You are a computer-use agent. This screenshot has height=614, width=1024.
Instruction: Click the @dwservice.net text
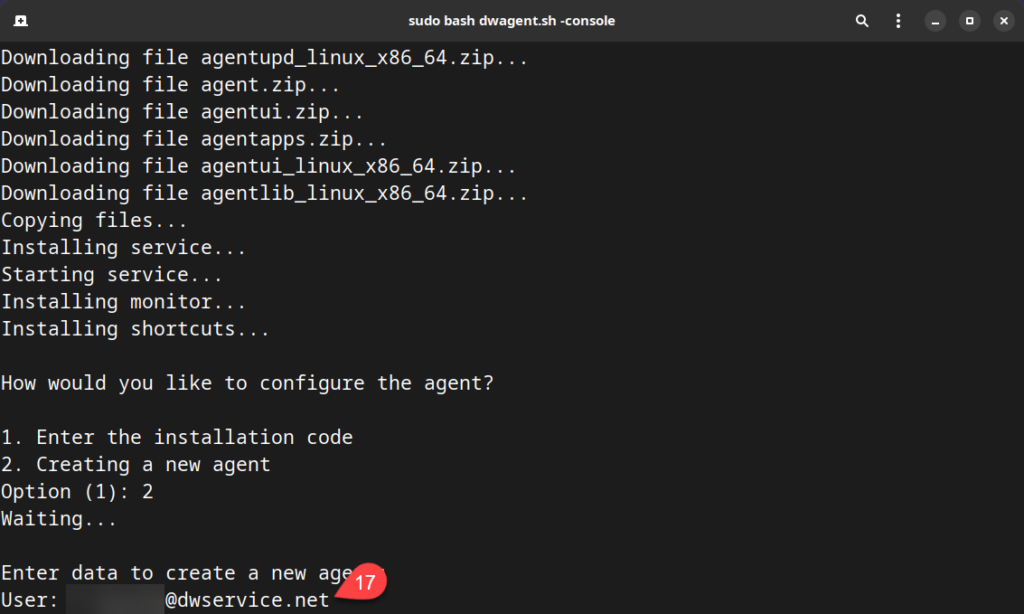246,599
